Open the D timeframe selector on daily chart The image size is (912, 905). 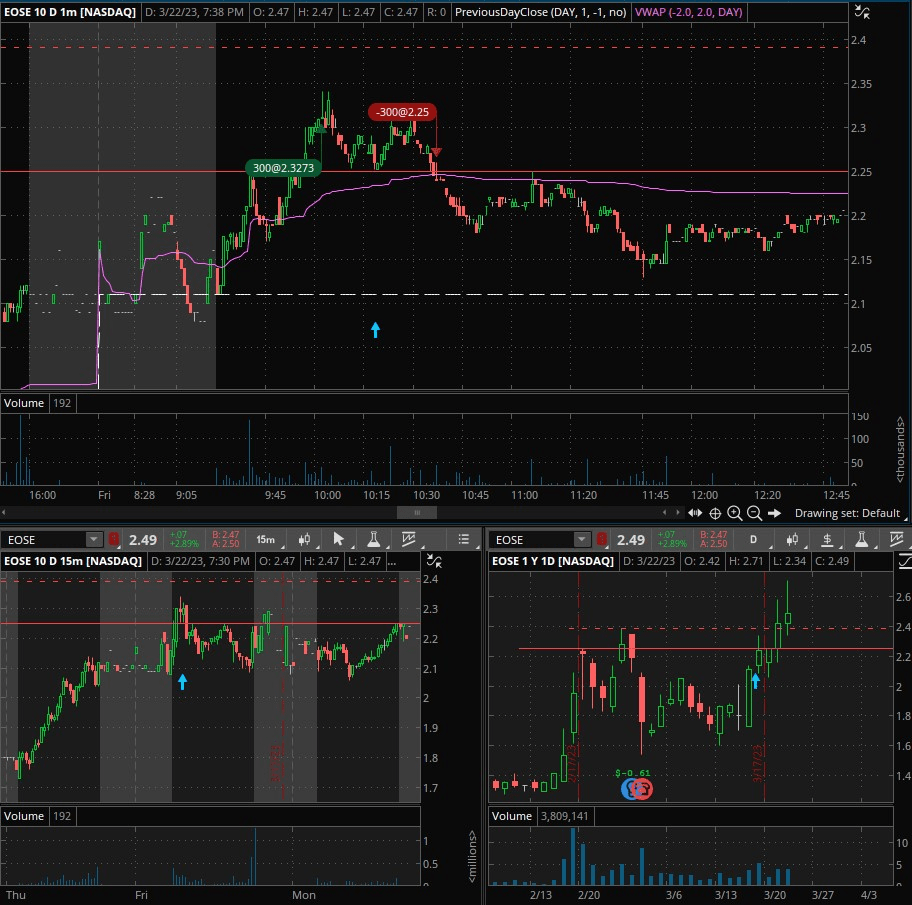754,540
